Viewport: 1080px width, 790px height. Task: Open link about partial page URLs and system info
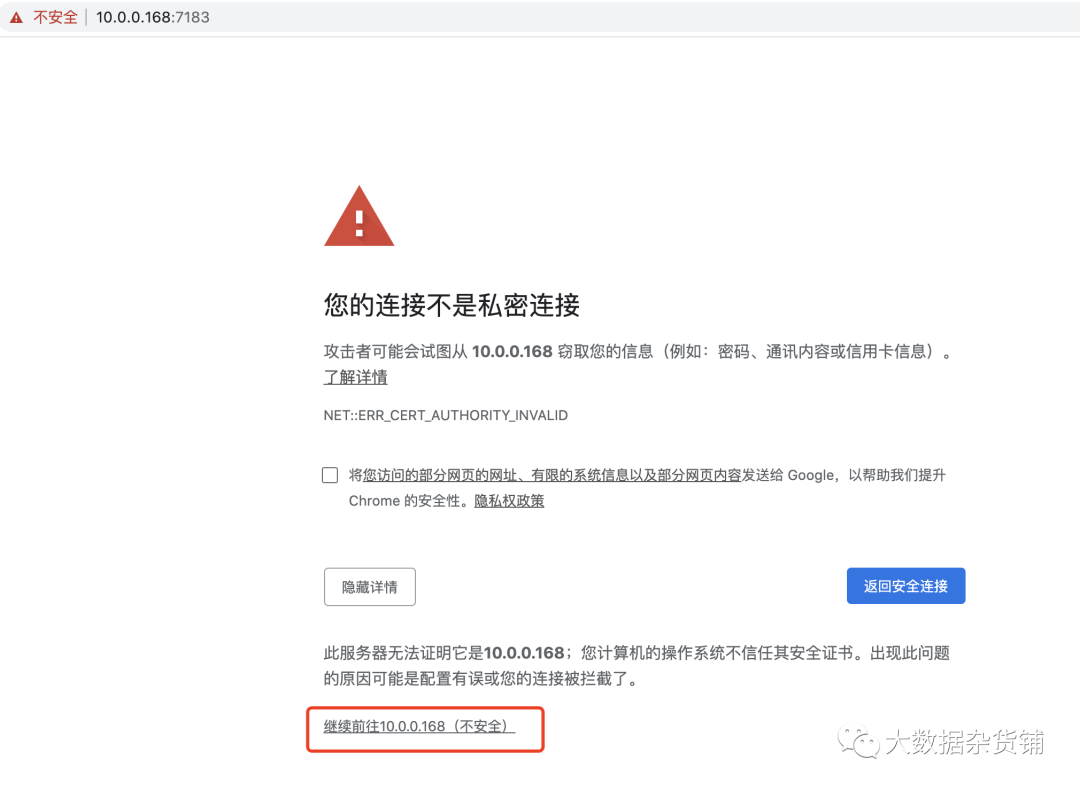[x=552, y=475]
